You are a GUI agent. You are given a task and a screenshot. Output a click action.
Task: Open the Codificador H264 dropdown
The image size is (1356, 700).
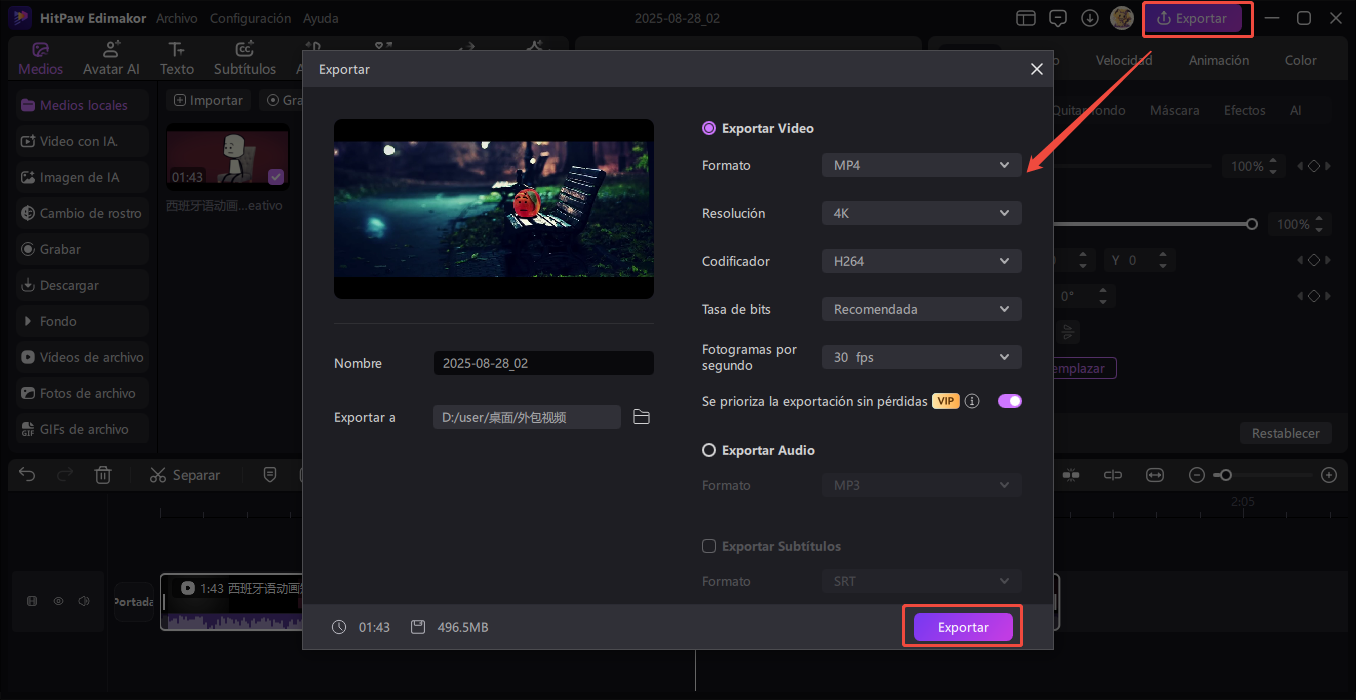921,261
